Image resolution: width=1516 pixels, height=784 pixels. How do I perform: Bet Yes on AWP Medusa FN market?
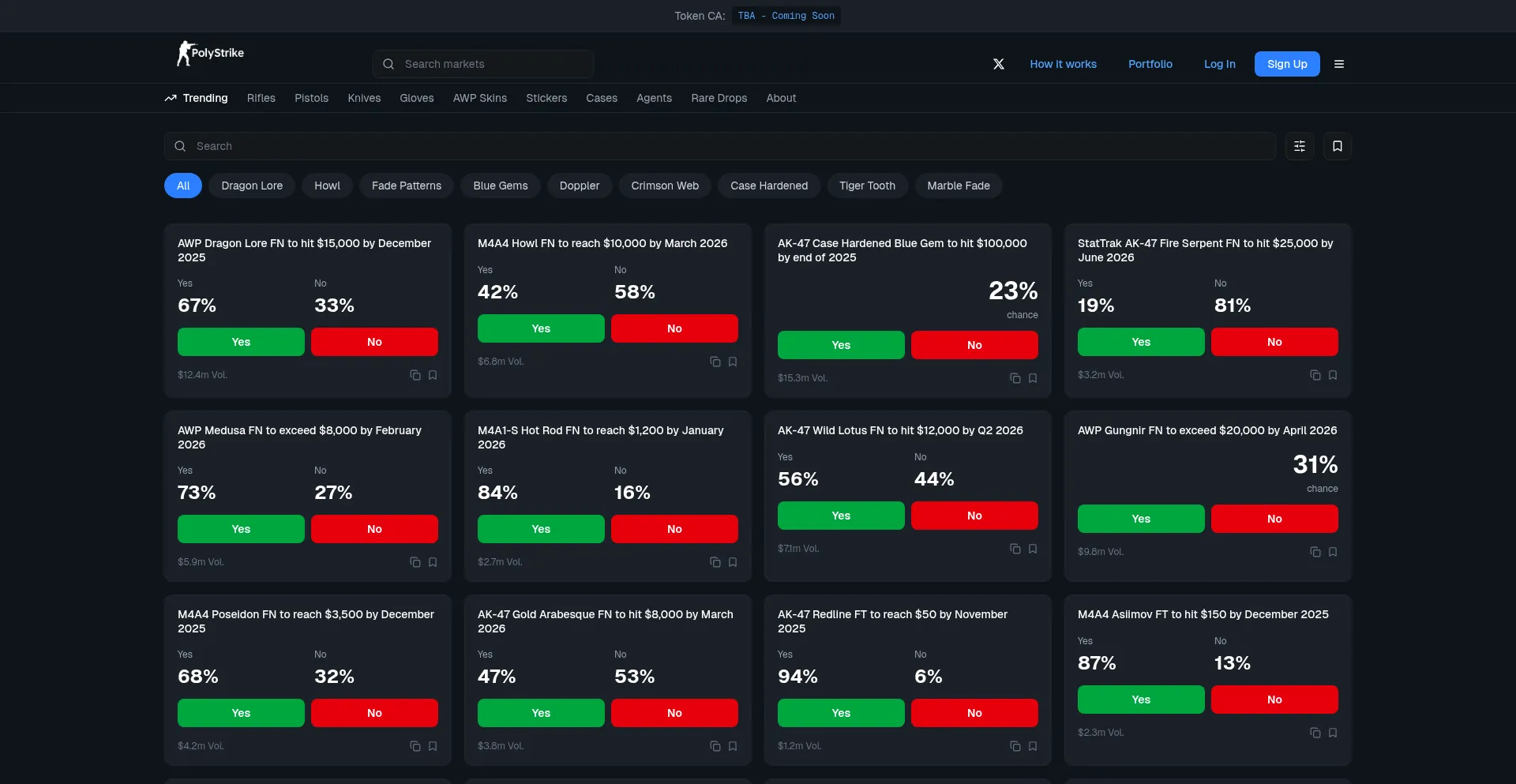coord(241,529)
